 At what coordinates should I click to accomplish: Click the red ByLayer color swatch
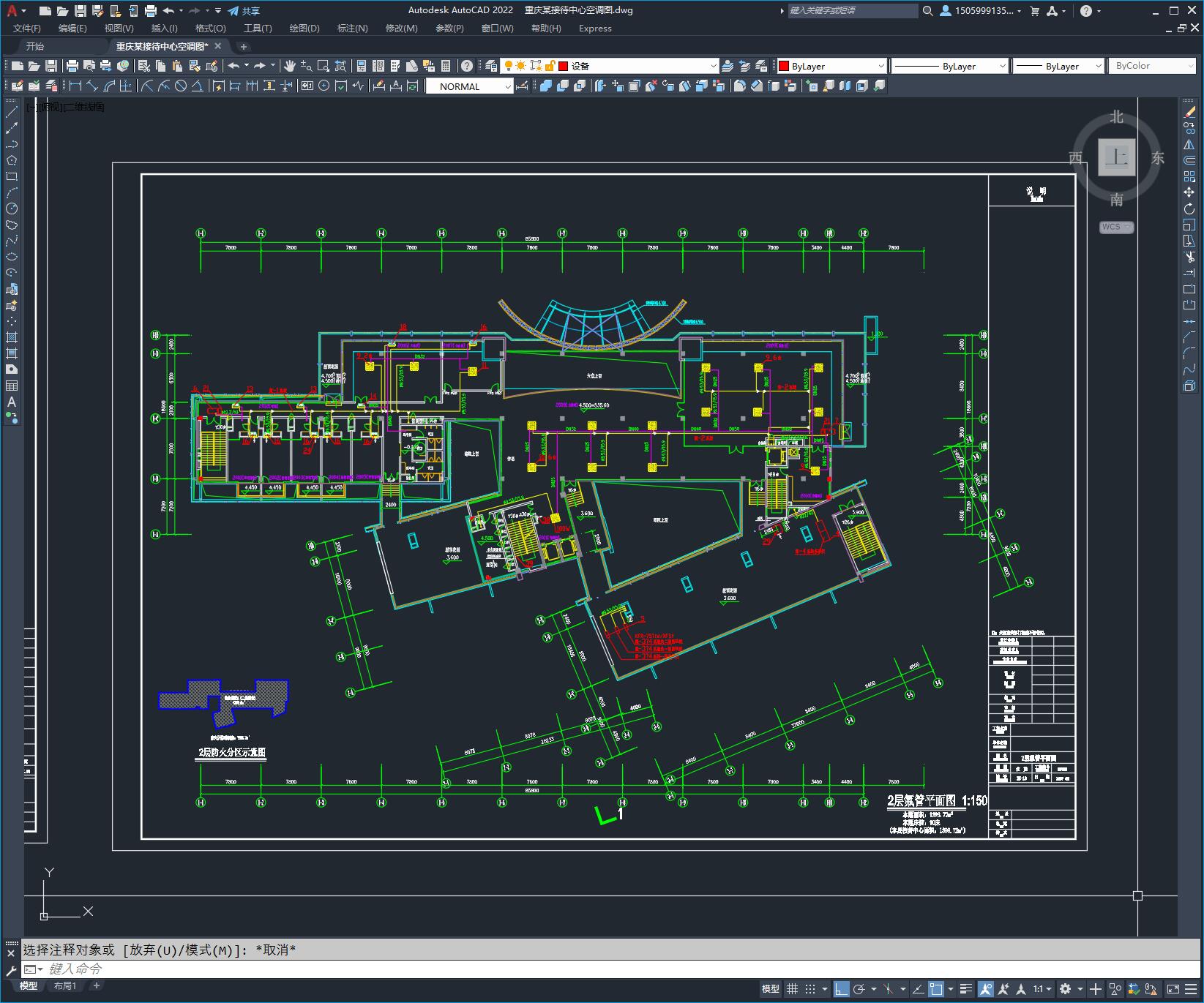click(784, 66)
